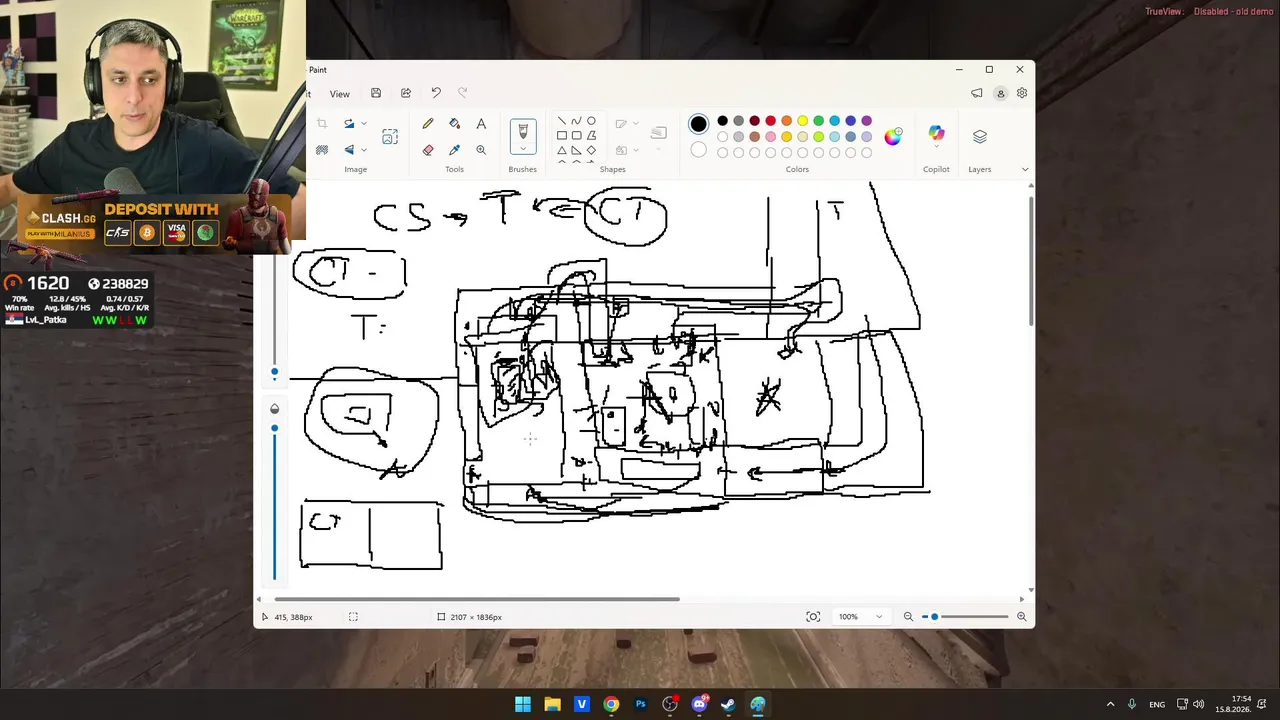Pick the purple color swatch

pyautogui.click(x=866, y=121)
